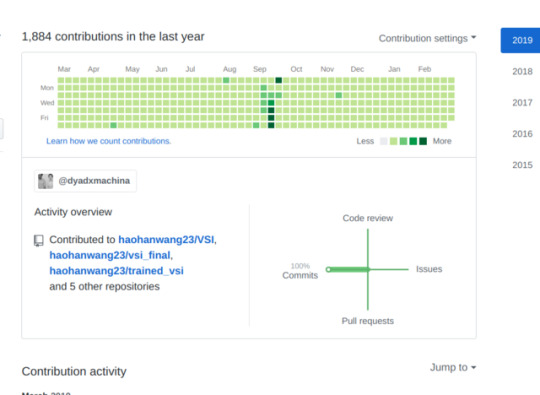Image resolution: width=540 pixels, height=395 pixels.
Task: Click the green August contribution square in top row
Action: pyautogui.click(x=226, y=80)
